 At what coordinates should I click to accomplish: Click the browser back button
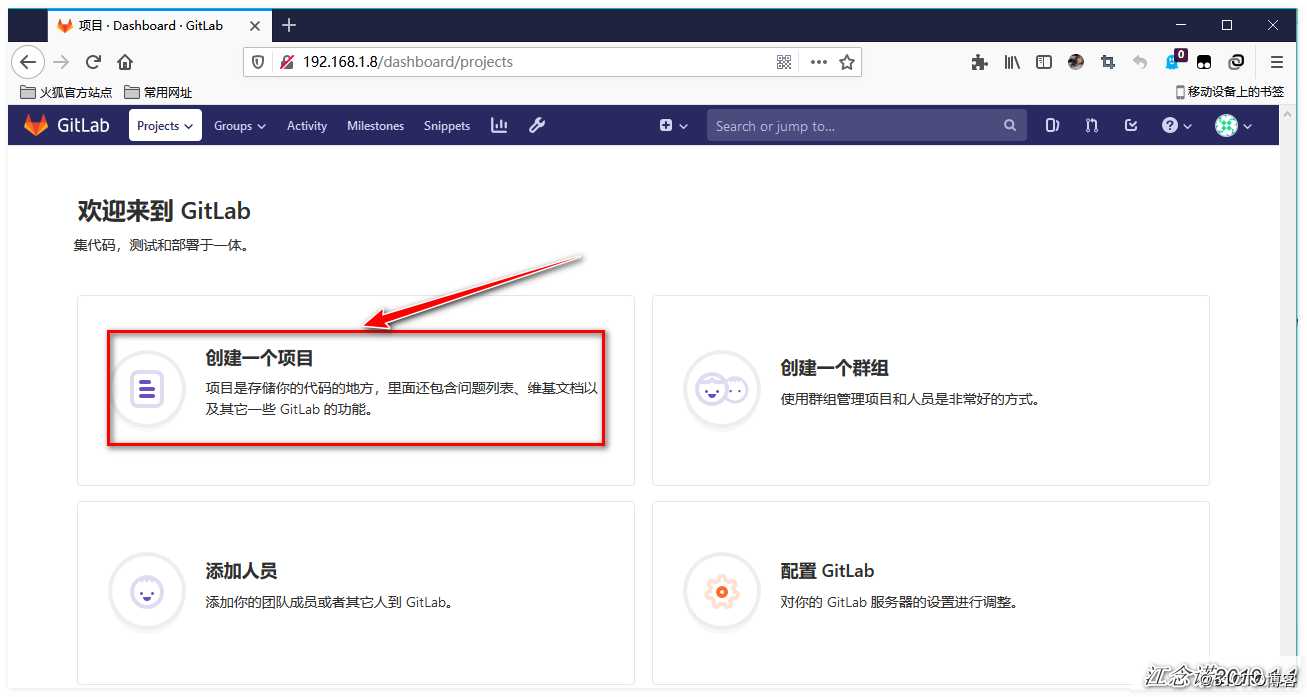click(28, 62)
